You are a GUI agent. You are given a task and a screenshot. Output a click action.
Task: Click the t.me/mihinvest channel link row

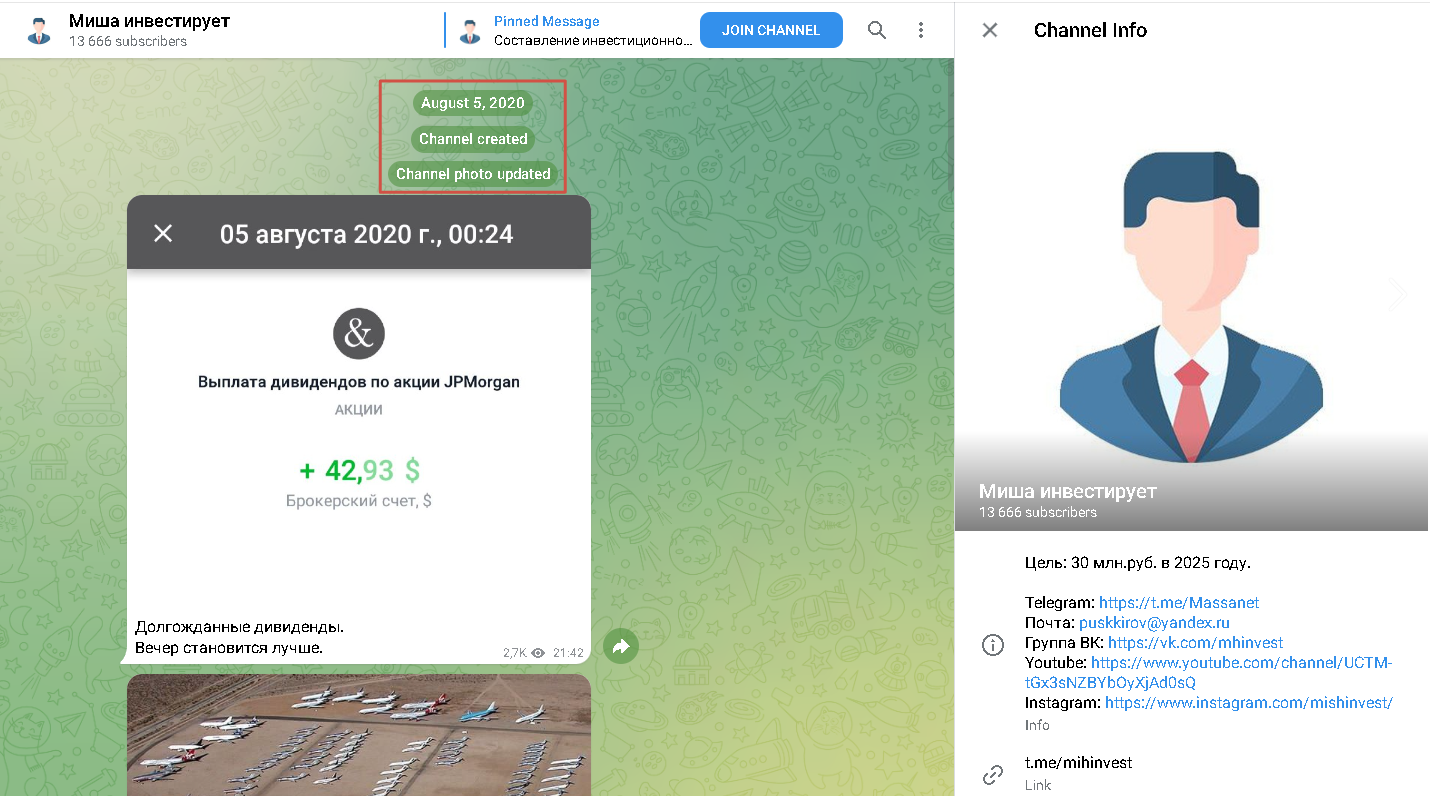pos(1192,773)
